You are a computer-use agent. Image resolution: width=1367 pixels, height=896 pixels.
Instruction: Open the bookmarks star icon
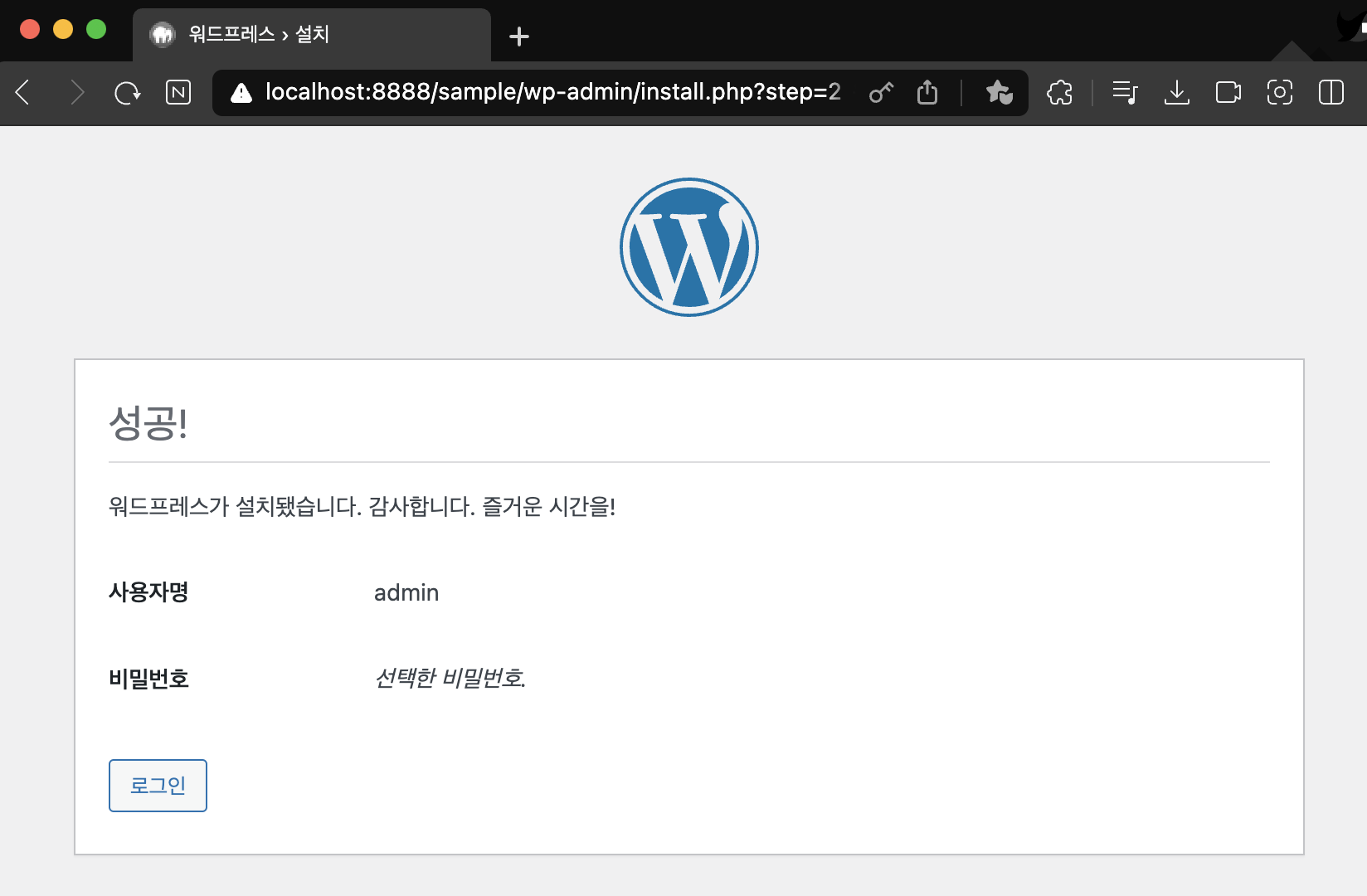pos(999,92)
